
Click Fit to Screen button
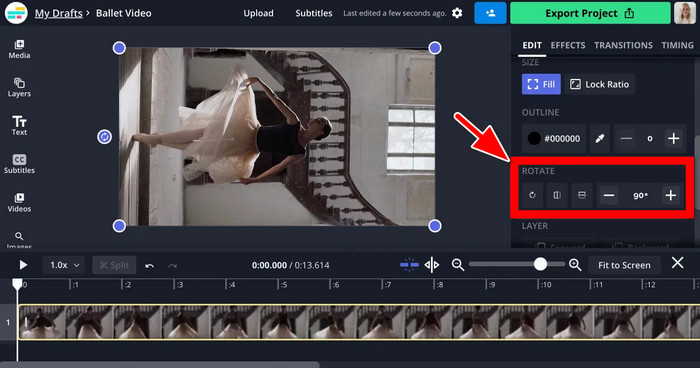click(624, 265)
